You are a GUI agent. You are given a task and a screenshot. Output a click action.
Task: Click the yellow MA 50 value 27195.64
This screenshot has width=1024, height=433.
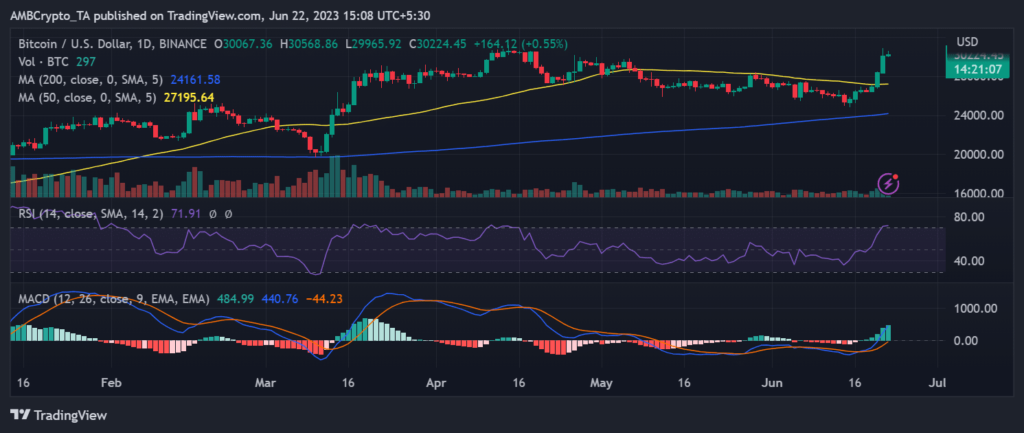click(x=190, y=97)
